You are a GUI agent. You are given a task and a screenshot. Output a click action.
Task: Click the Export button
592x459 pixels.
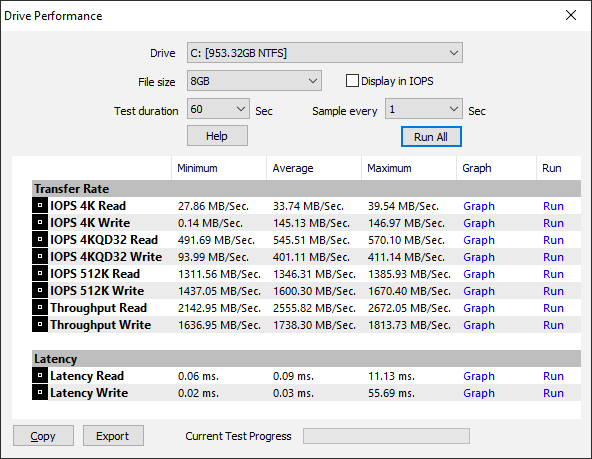point(113,436)
